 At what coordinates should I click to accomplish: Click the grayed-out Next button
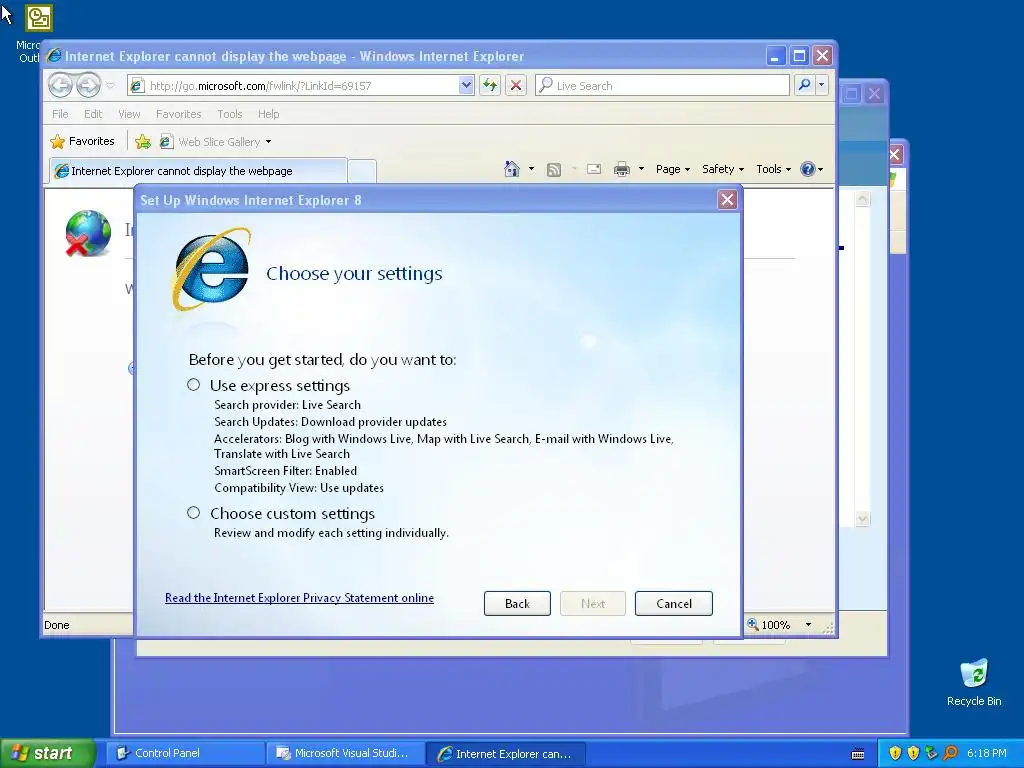click(x=593, y=603)
